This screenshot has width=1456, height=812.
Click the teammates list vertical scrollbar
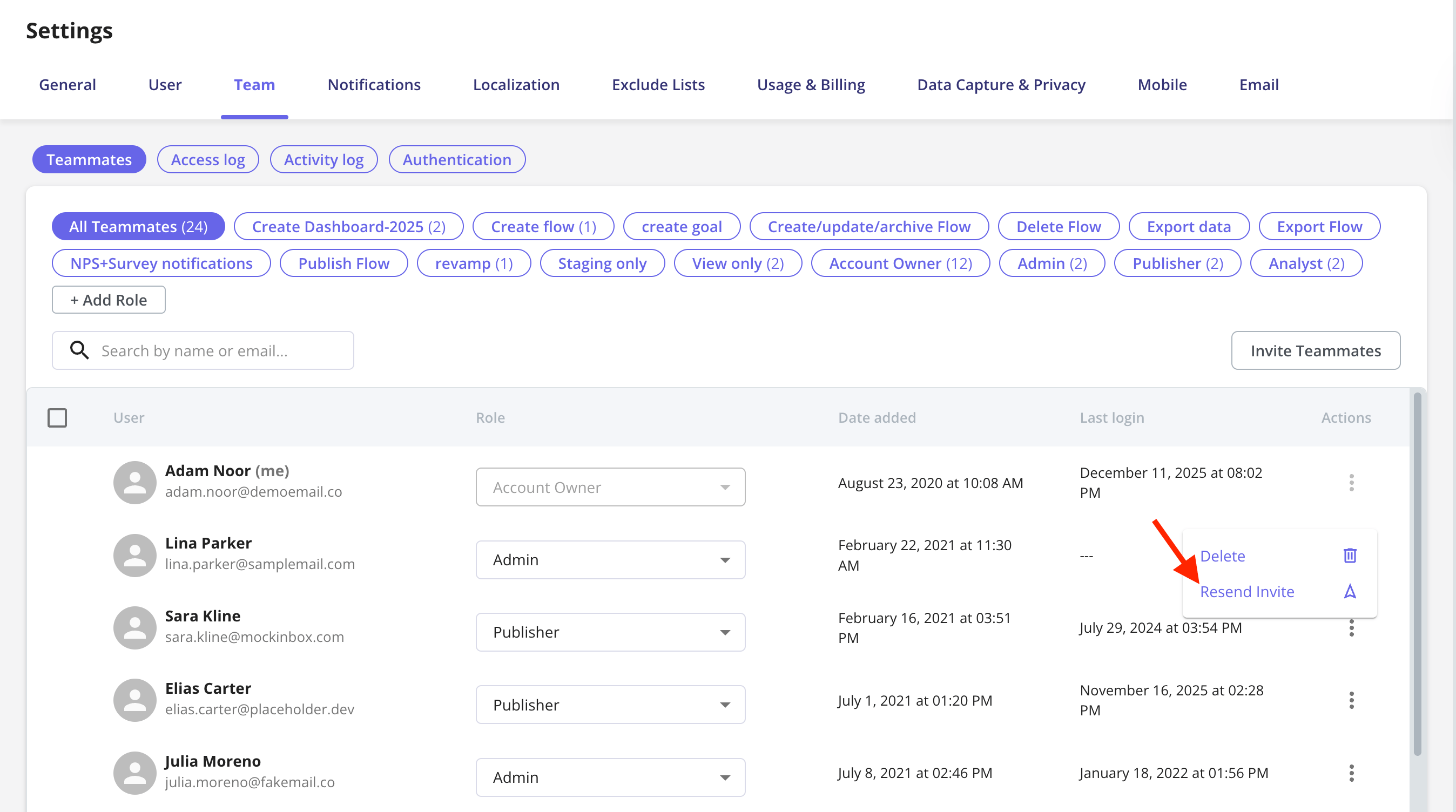pyautogui.click(x=1417, y=573)
